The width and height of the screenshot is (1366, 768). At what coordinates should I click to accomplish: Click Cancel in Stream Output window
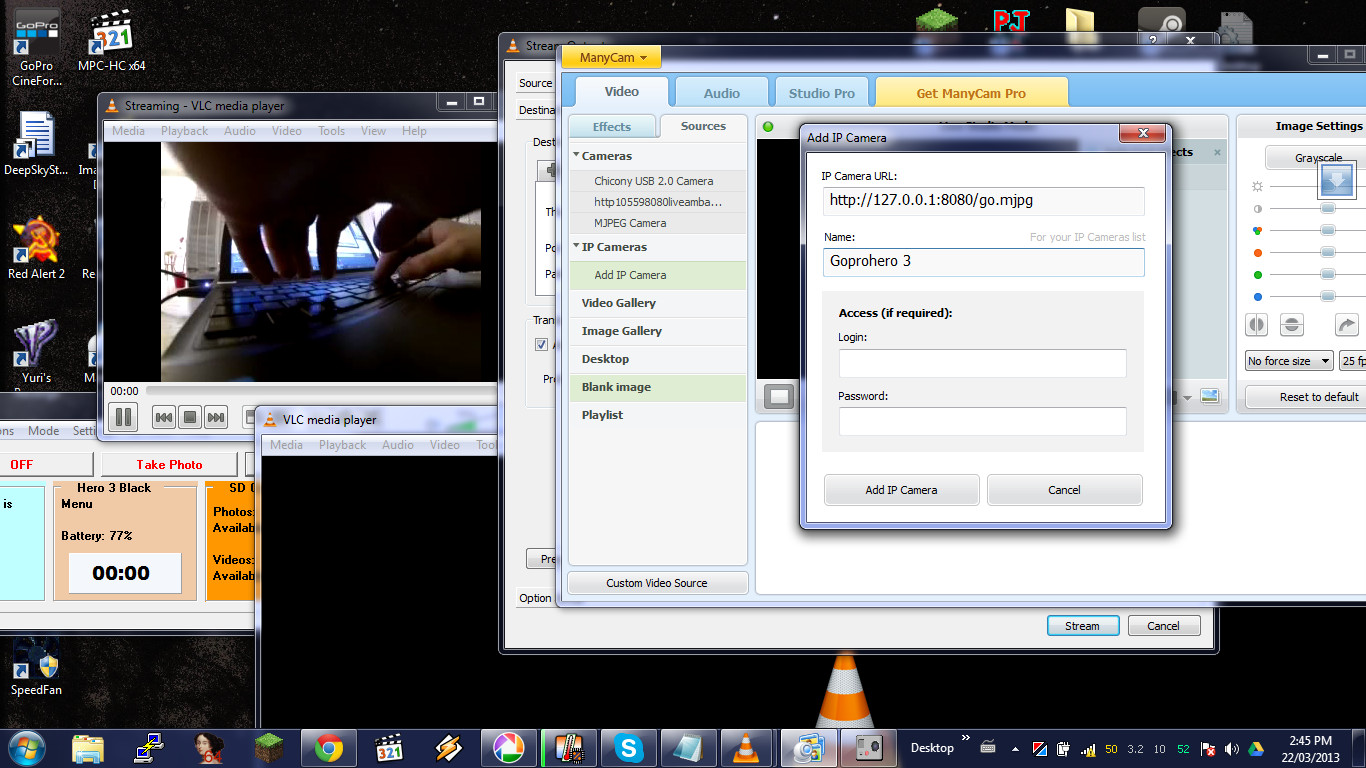(1163, 626)
